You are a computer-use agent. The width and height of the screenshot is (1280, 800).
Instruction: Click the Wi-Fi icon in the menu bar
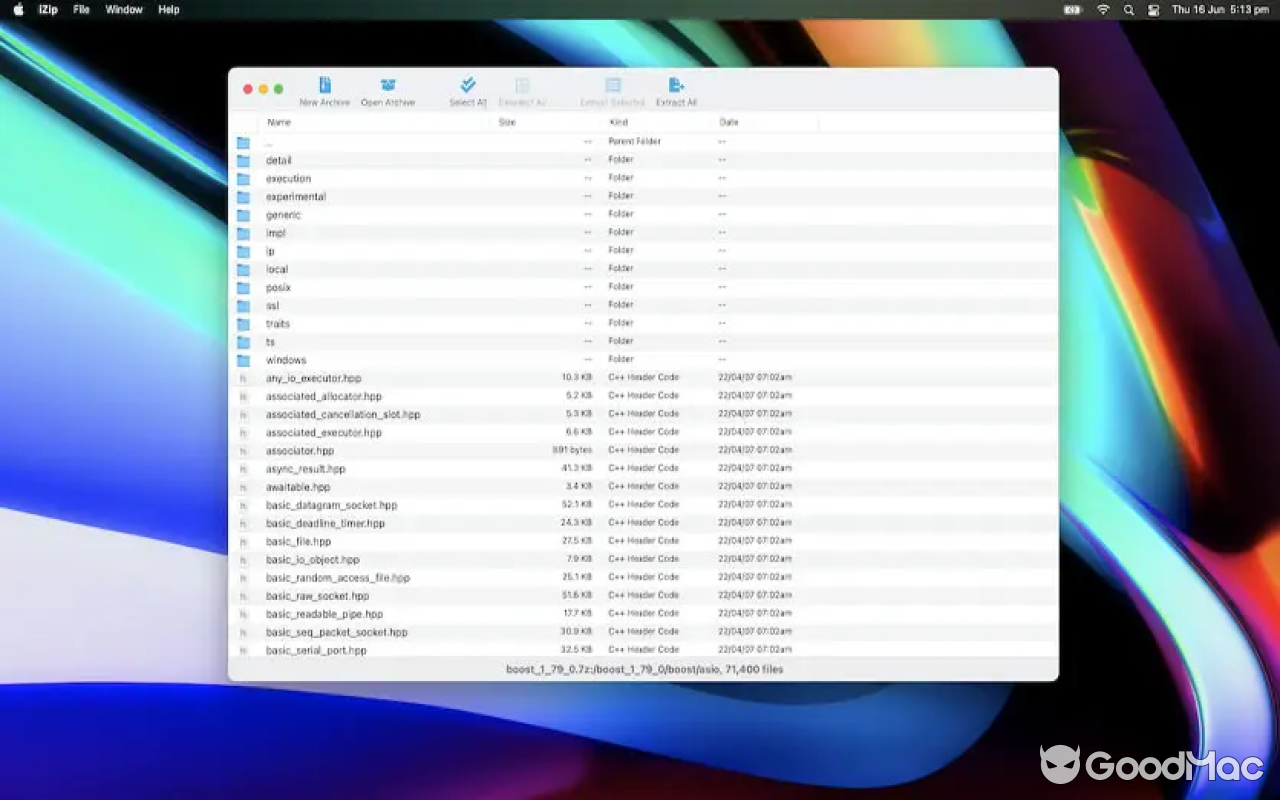(x=1102, y=9)
